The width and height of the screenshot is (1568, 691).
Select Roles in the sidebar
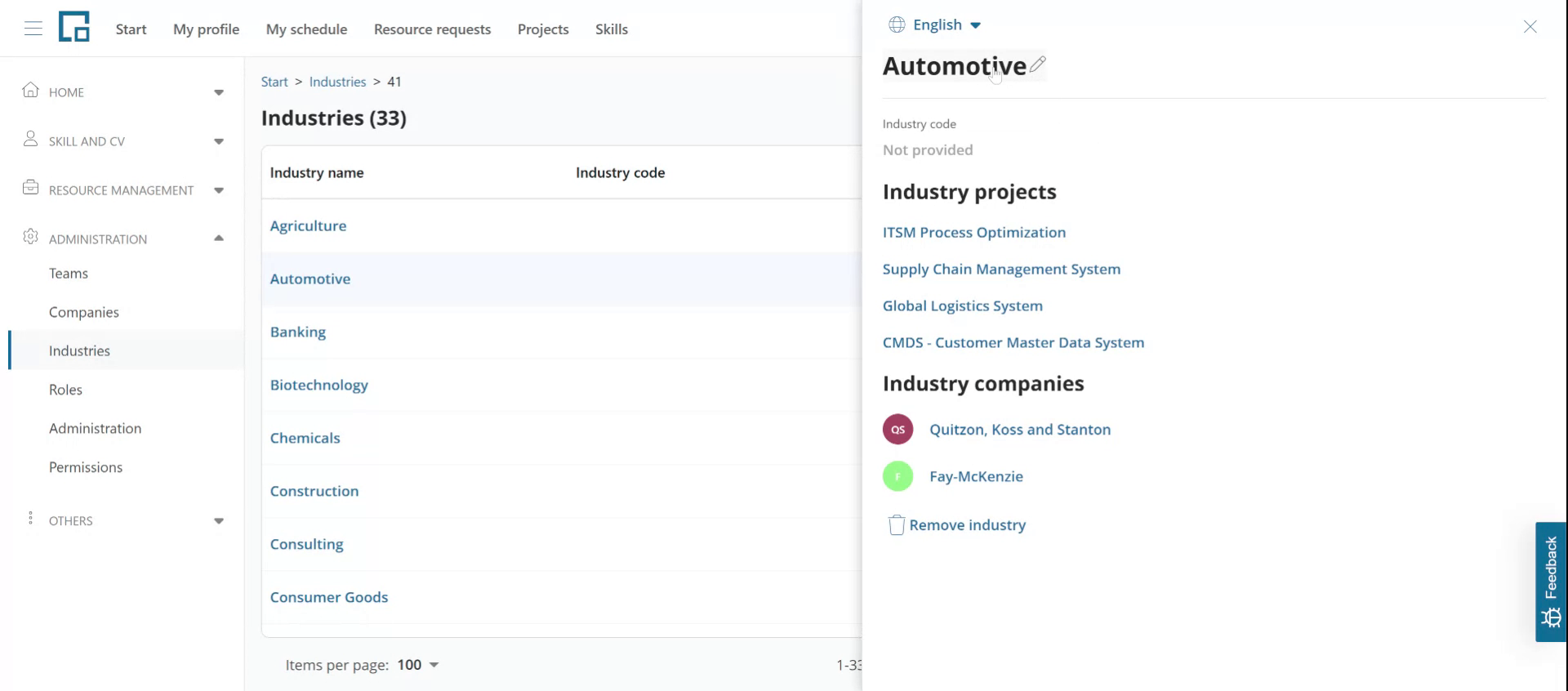[65, 390]
